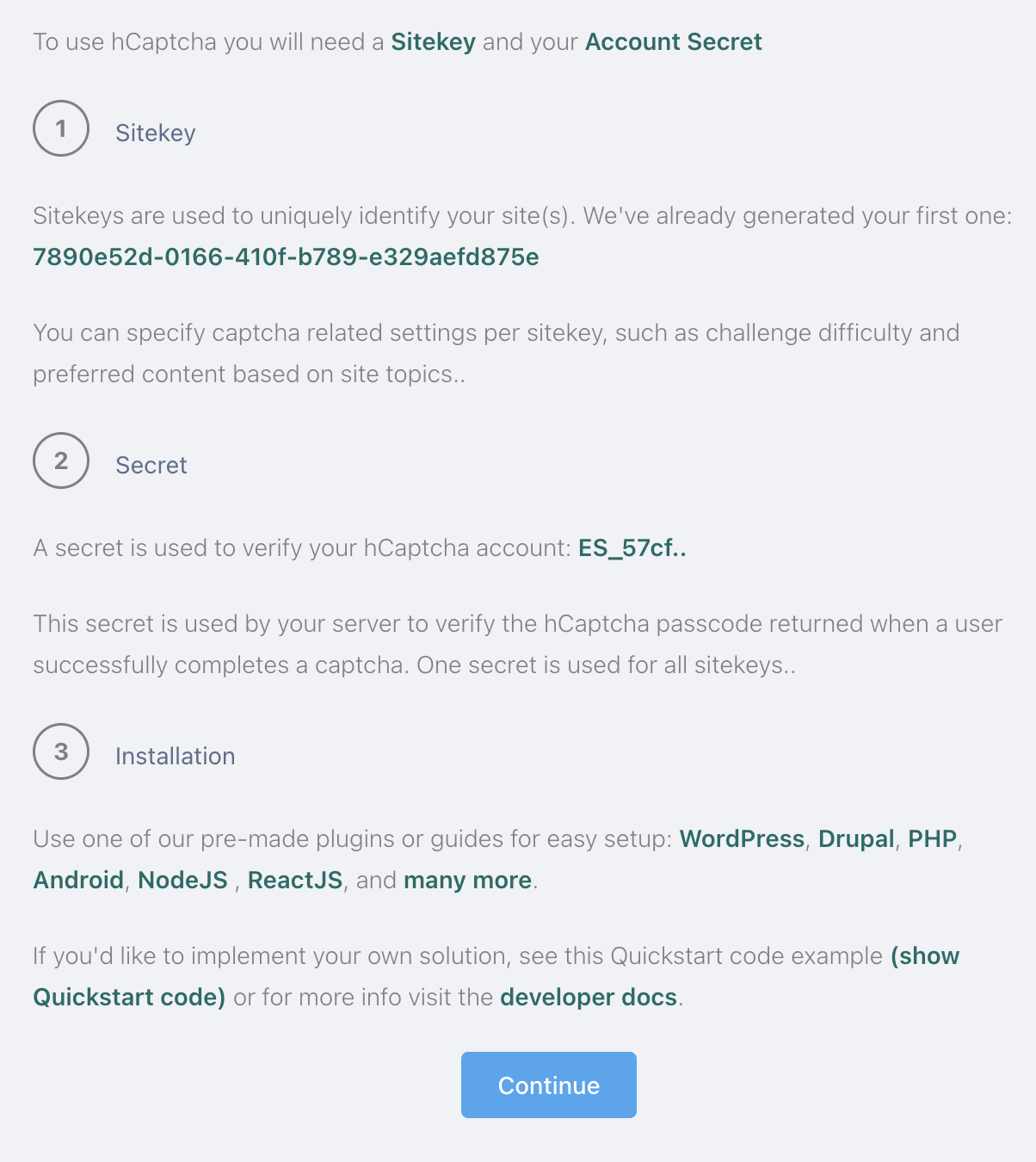Click the truncated ES_57cf secret

(632, 547)
